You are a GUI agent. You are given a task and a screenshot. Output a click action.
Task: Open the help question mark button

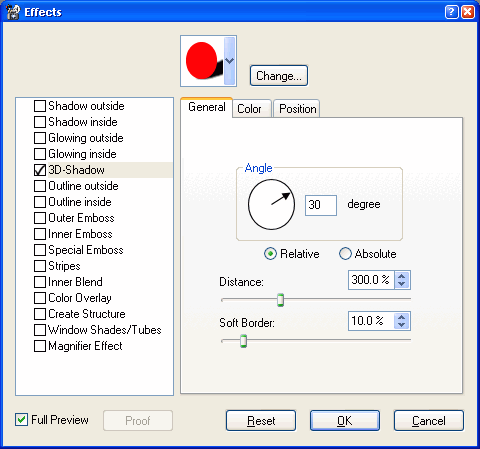click(x=451, y=12)
